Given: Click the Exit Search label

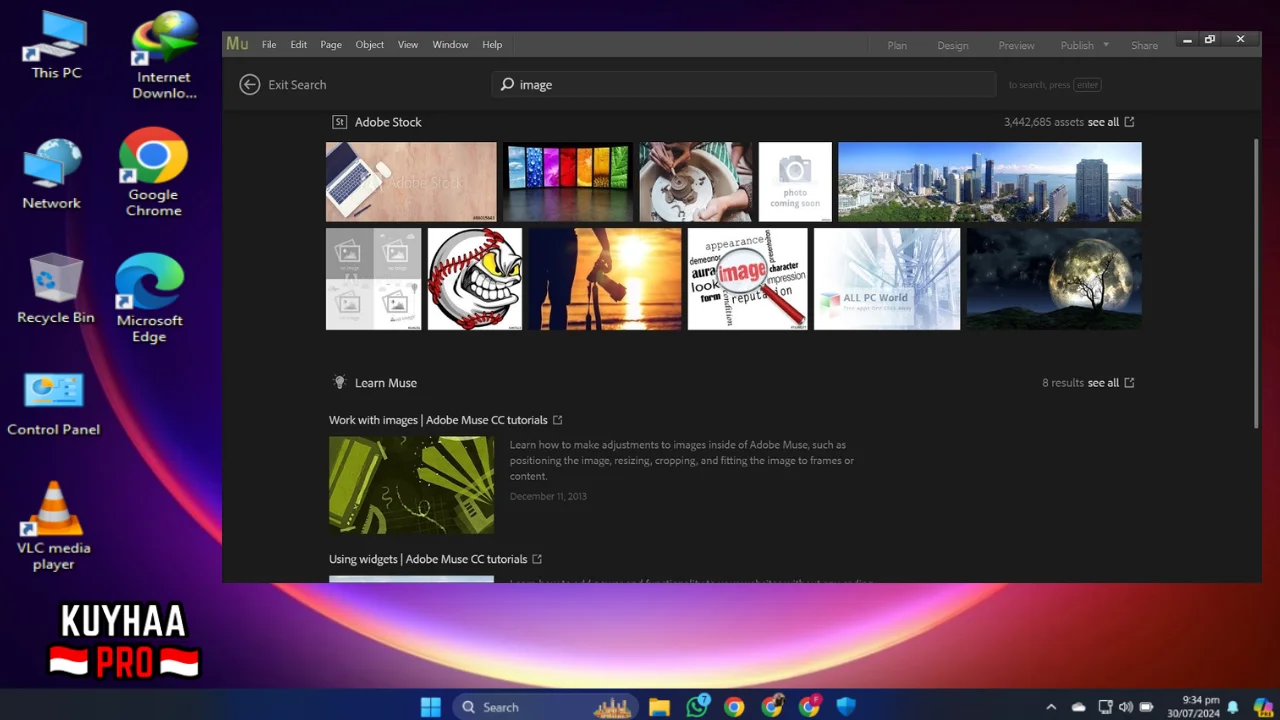Looking at the screenshot, I should [297, 85].
